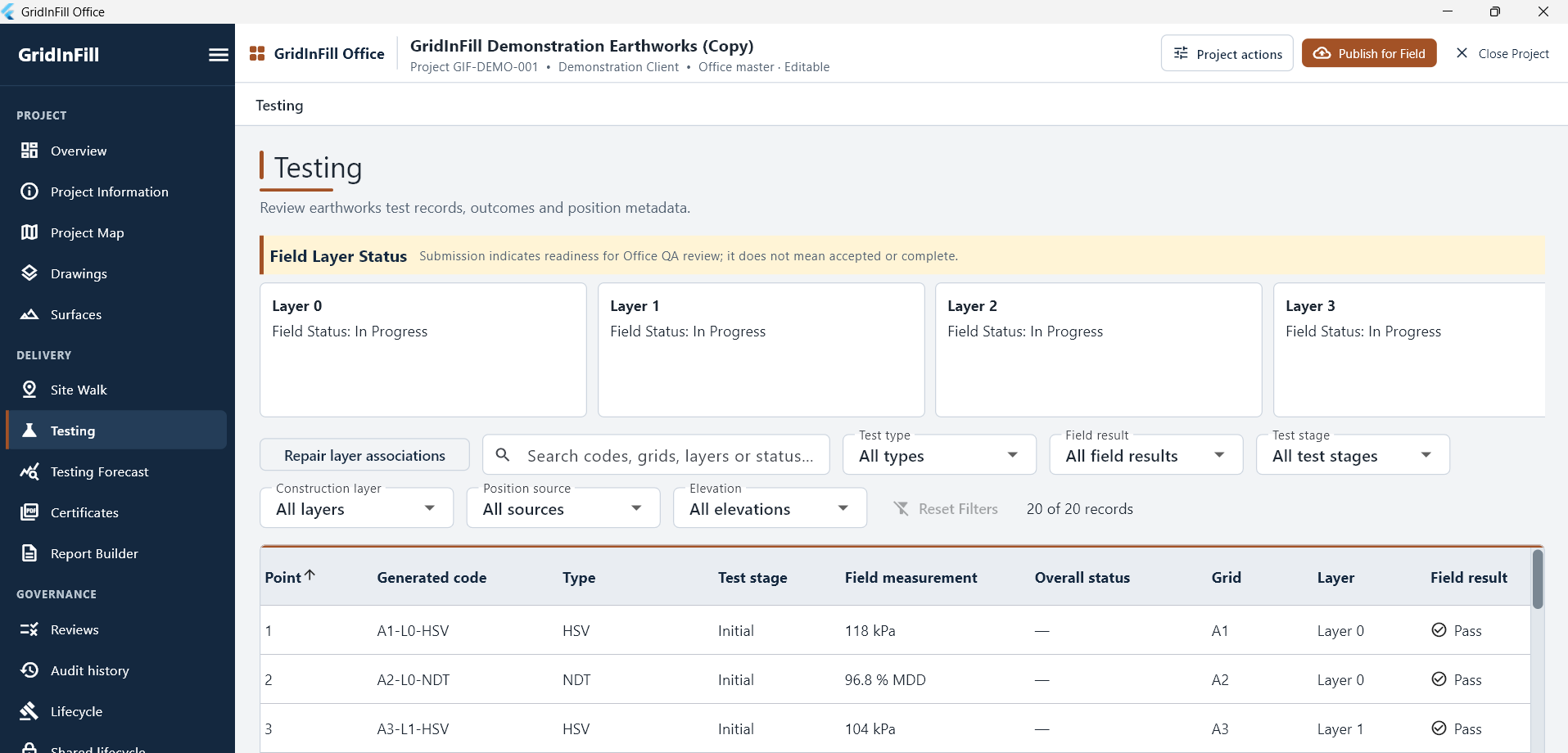Click the Audit history clock icon
1568x753 pixels.
coord(29,670)
